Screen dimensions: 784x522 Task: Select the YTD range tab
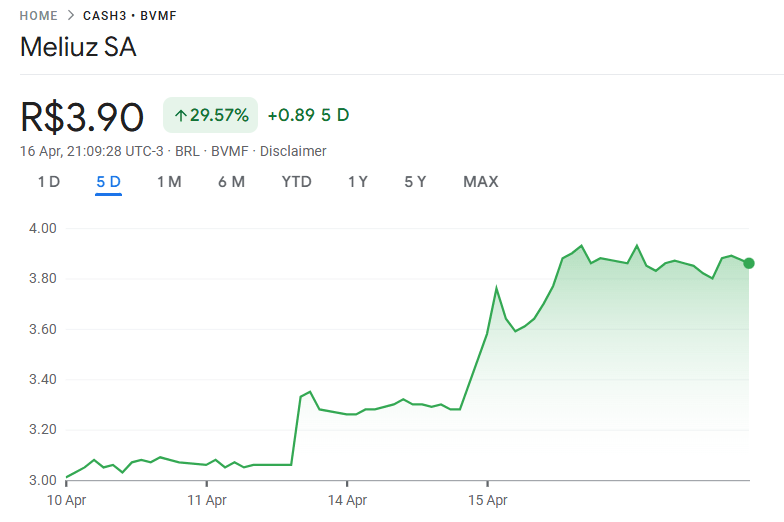[x=296, y=182]
